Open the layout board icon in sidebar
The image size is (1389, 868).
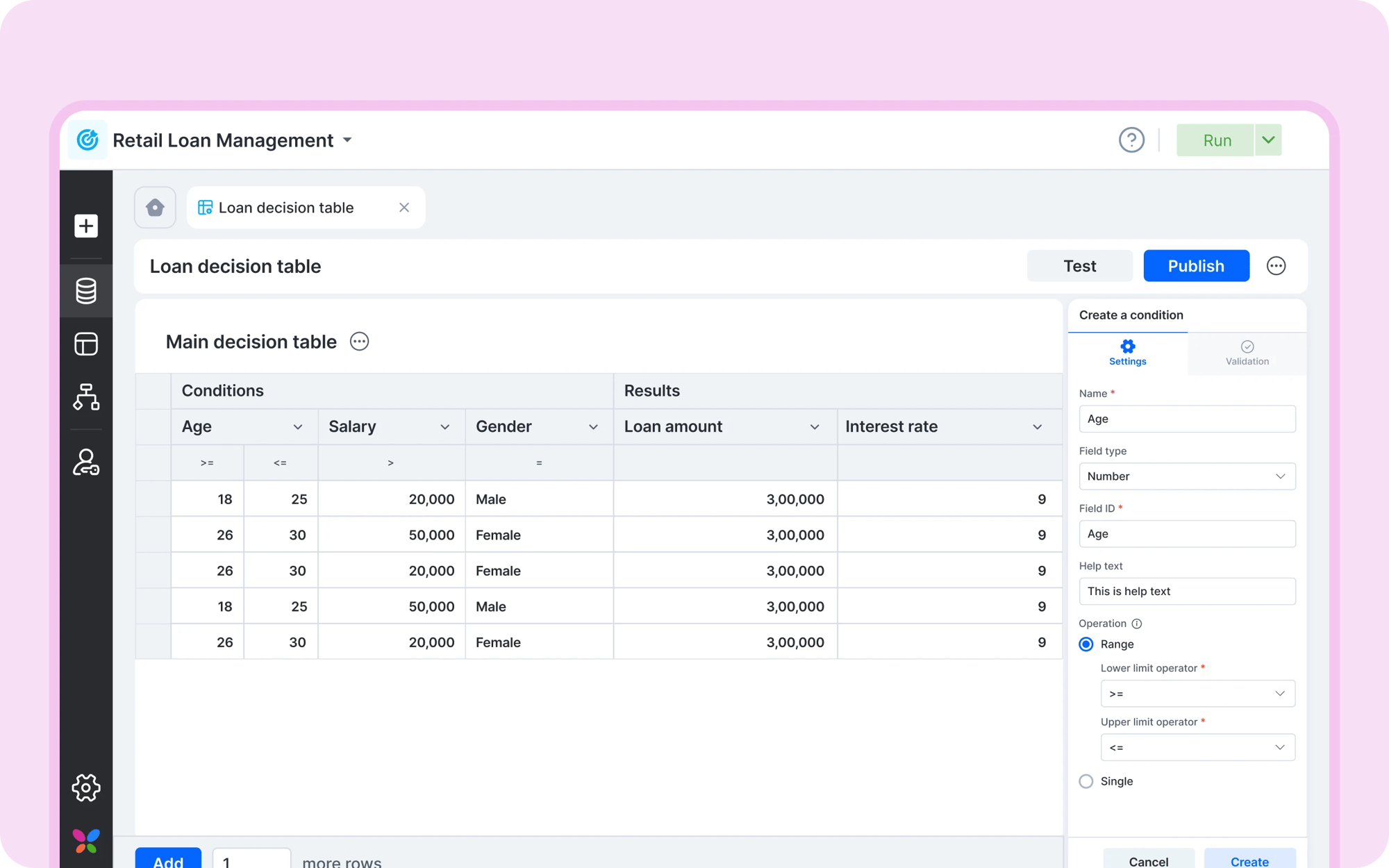[86, 344]
